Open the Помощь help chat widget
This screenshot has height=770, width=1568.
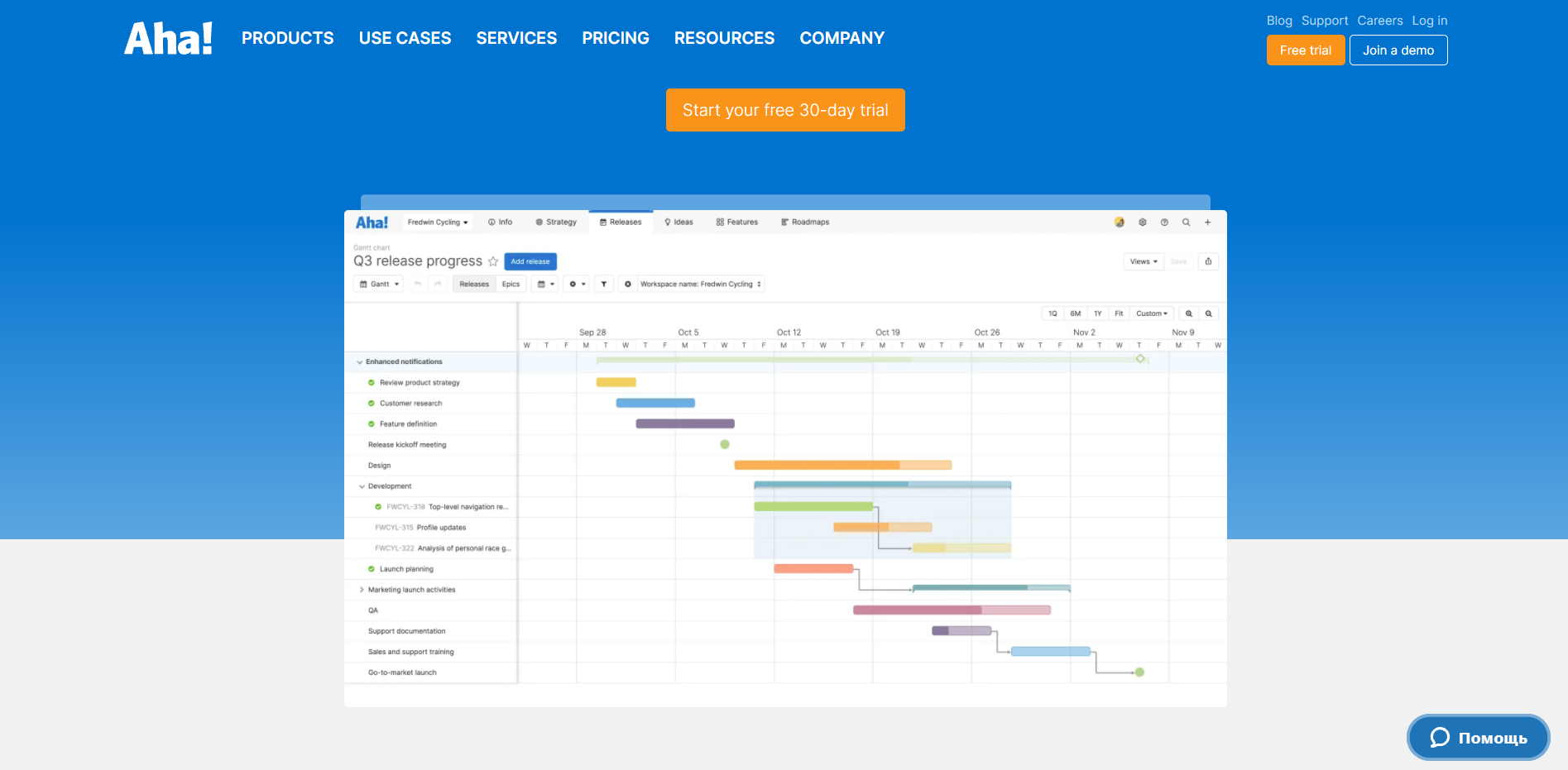coord(1479,737)
